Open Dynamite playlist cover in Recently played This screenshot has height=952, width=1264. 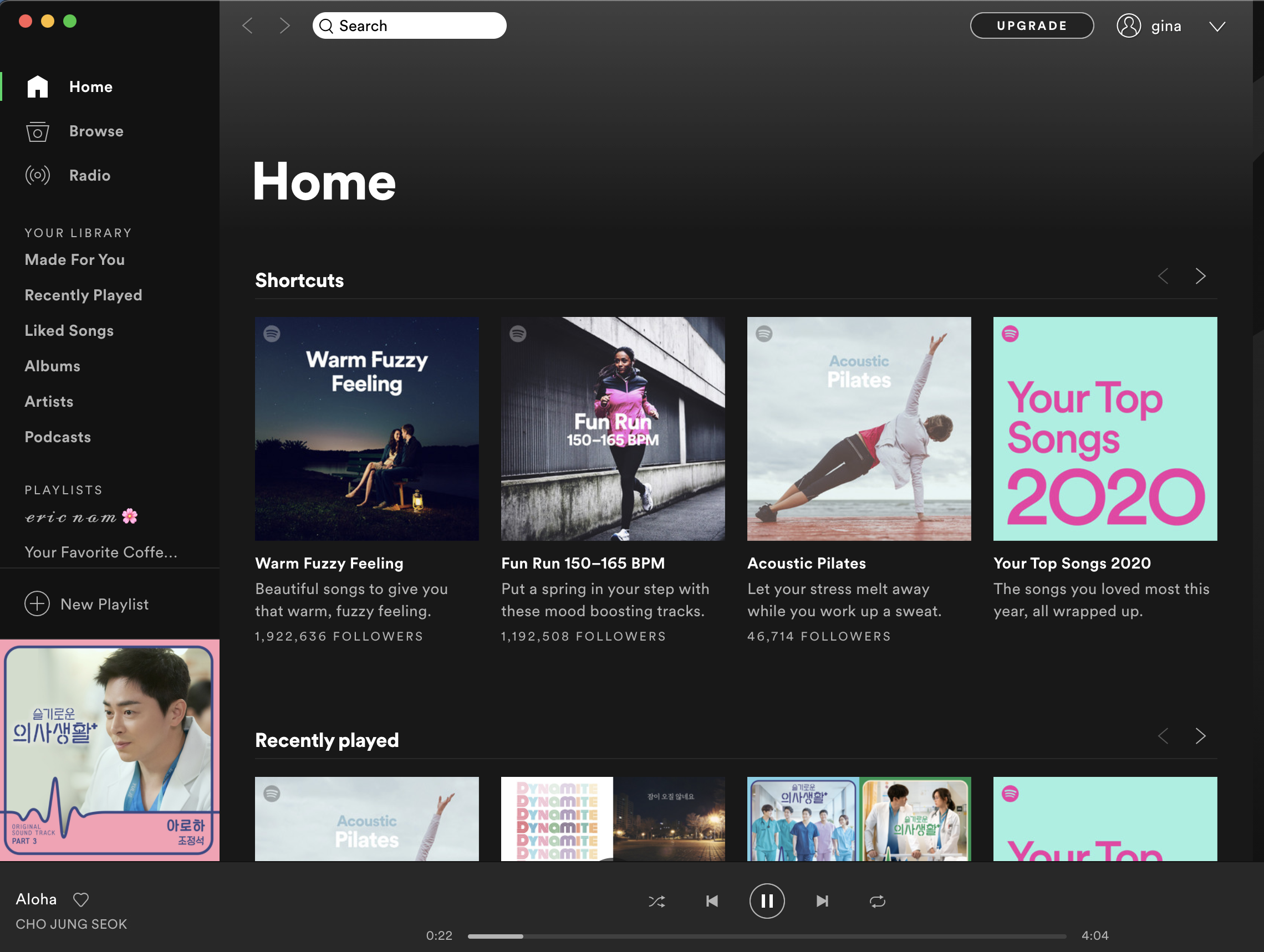click(613, 818)
